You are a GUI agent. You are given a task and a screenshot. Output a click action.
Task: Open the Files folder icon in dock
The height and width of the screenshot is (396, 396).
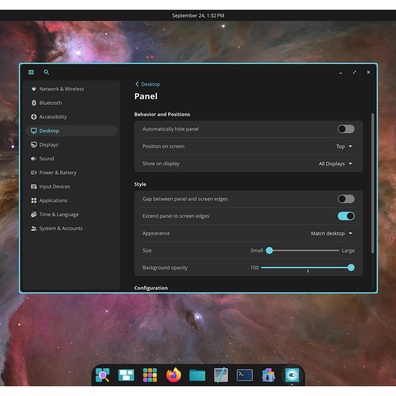point(197,375)
